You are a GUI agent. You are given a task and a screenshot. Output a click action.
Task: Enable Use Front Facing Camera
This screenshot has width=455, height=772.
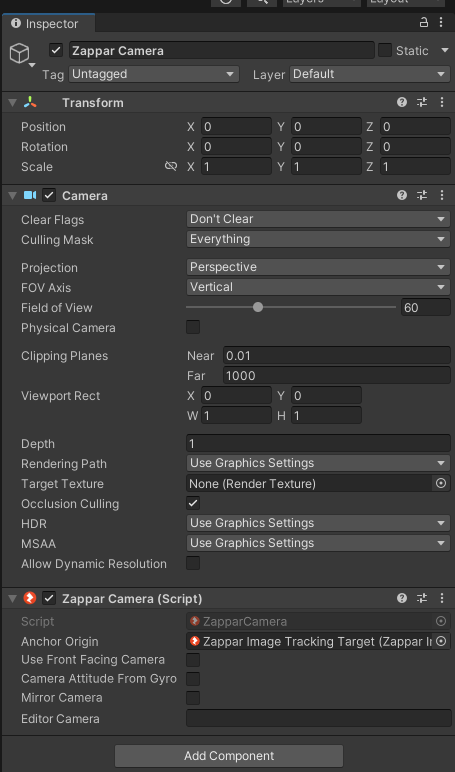tap(193, 660)
